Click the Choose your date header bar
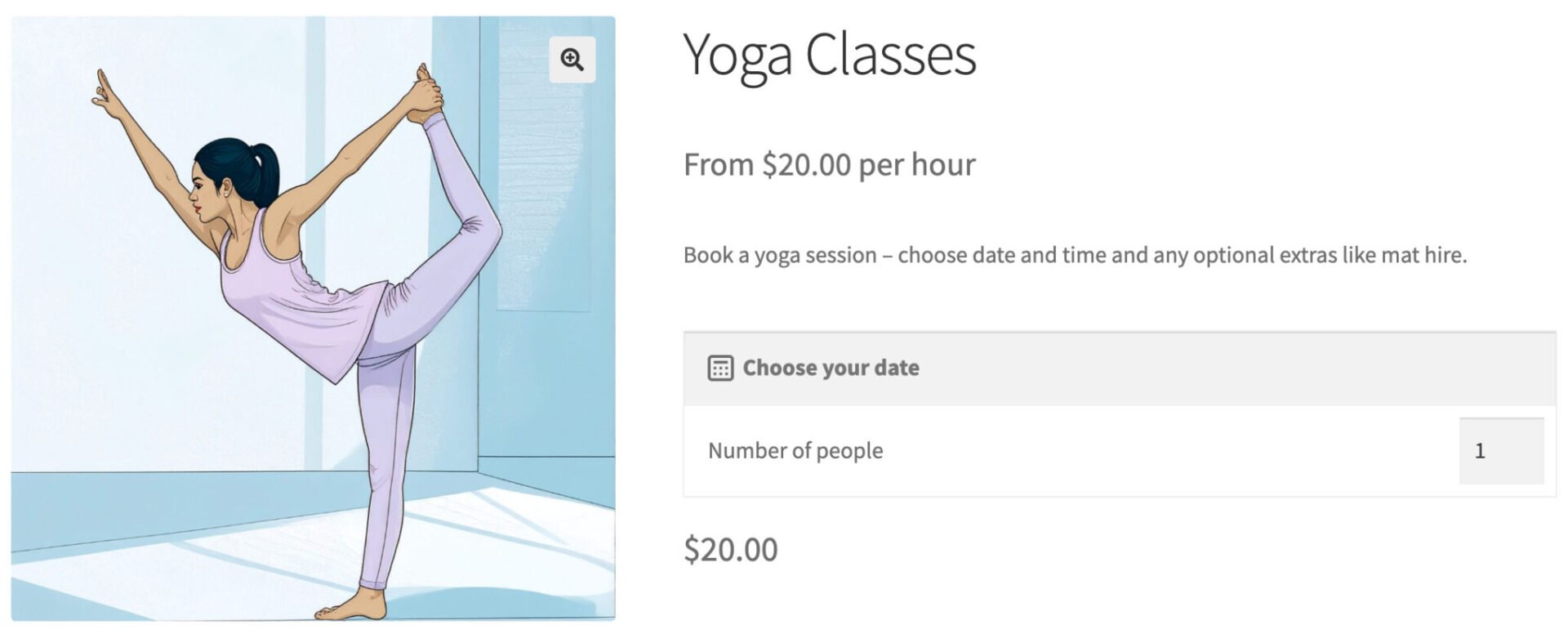The height and width of the screenshot is (643, 1568). click(980, 368)
